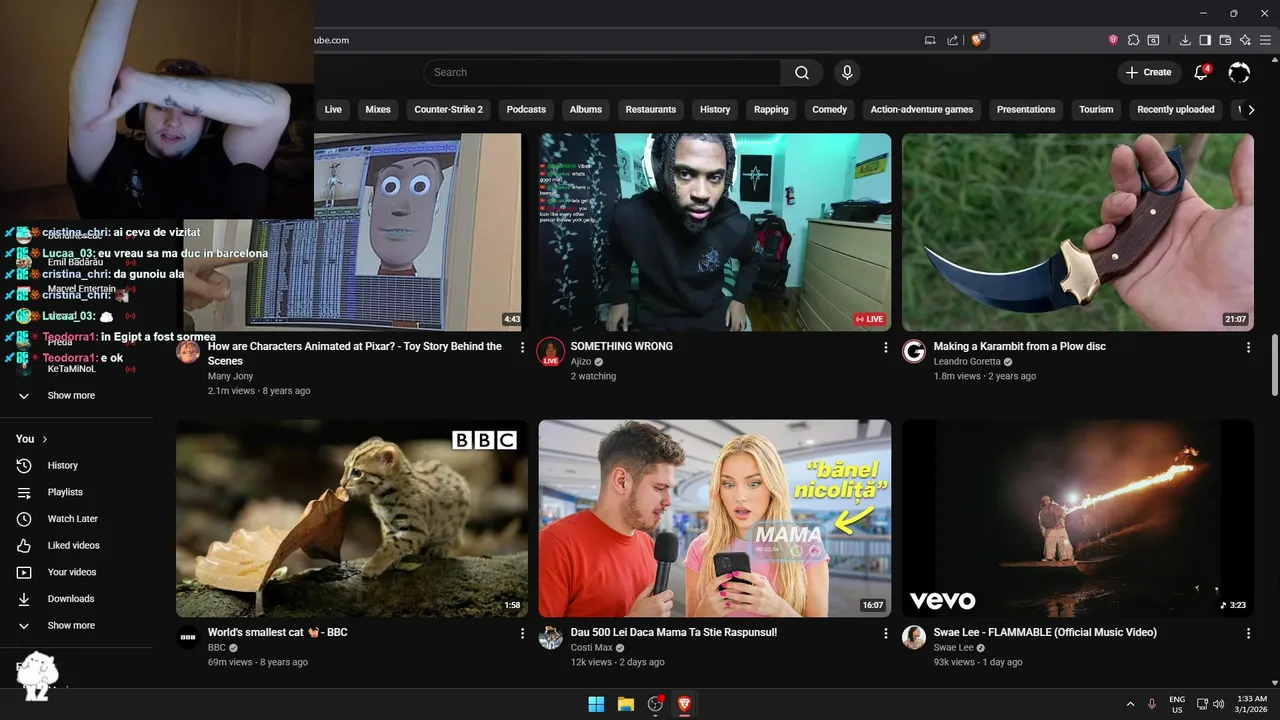Click the Create button
Viewport: 1280px width, 720px height.
click(x=1148, y=72)
